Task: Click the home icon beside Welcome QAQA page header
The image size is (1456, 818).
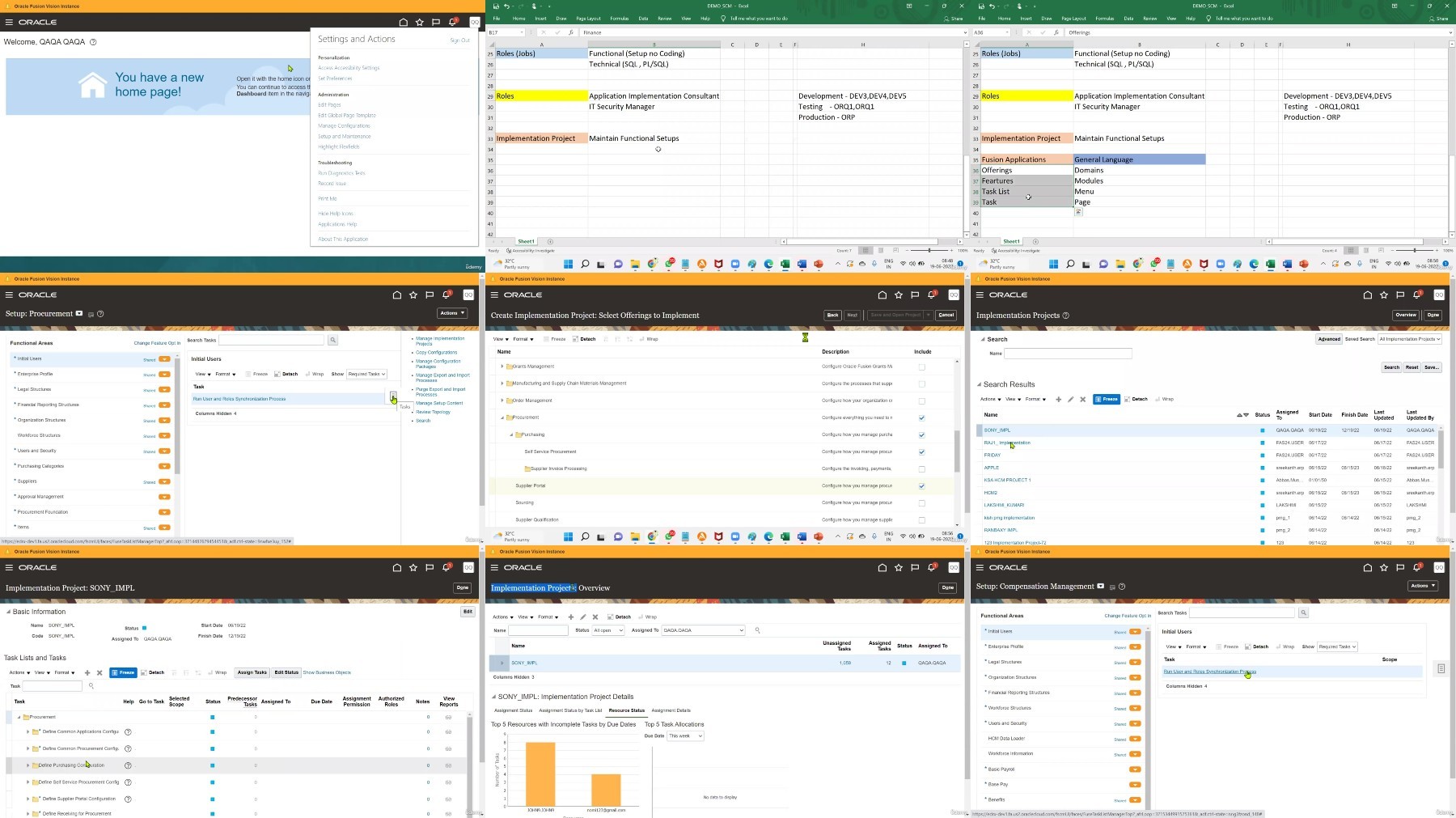Action: (x=403, y=22)
